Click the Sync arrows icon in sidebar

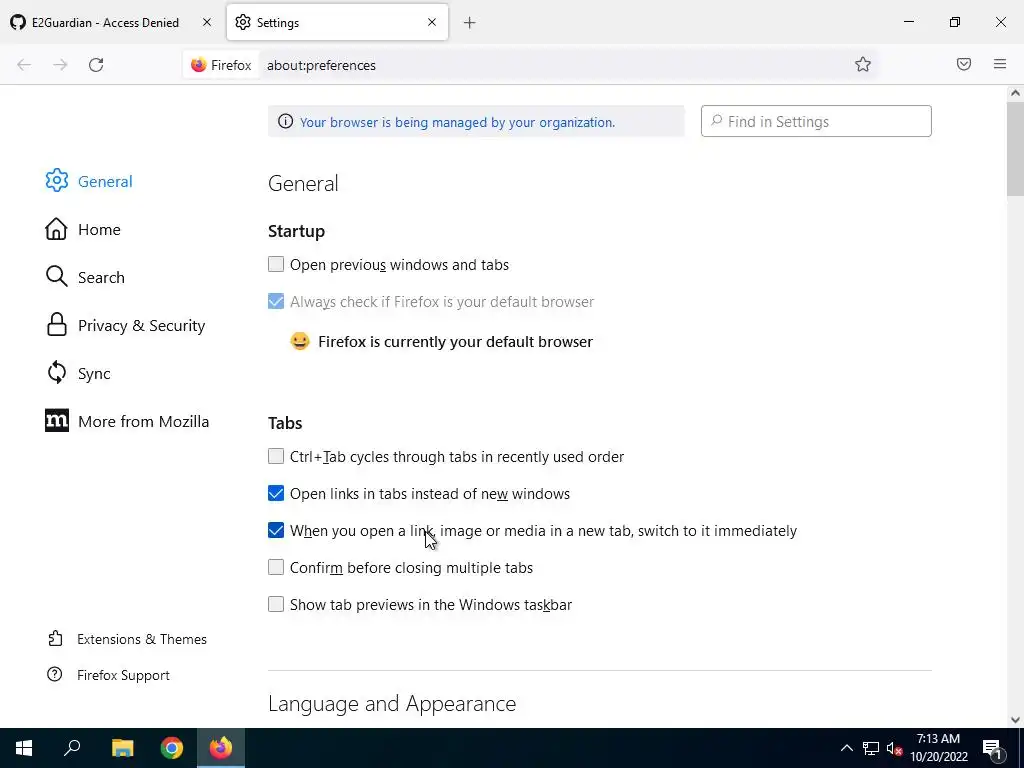pyautogui.click(x=57, y=372)
